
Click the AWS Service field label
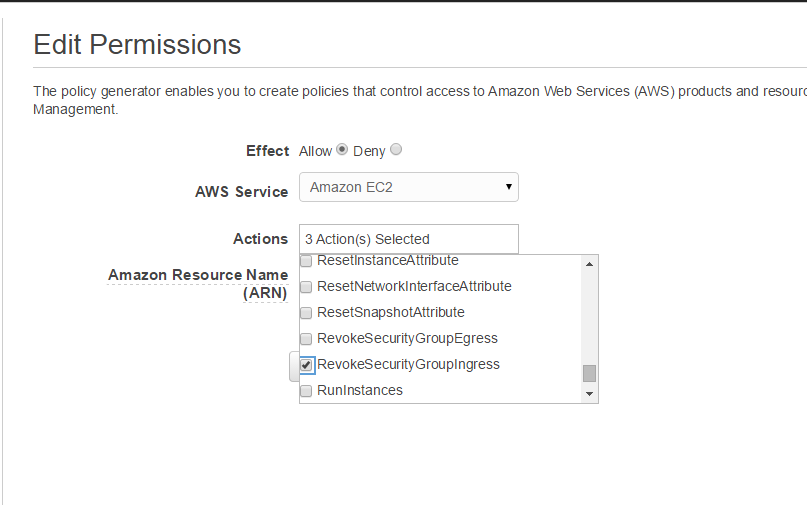tap(241, 191)
